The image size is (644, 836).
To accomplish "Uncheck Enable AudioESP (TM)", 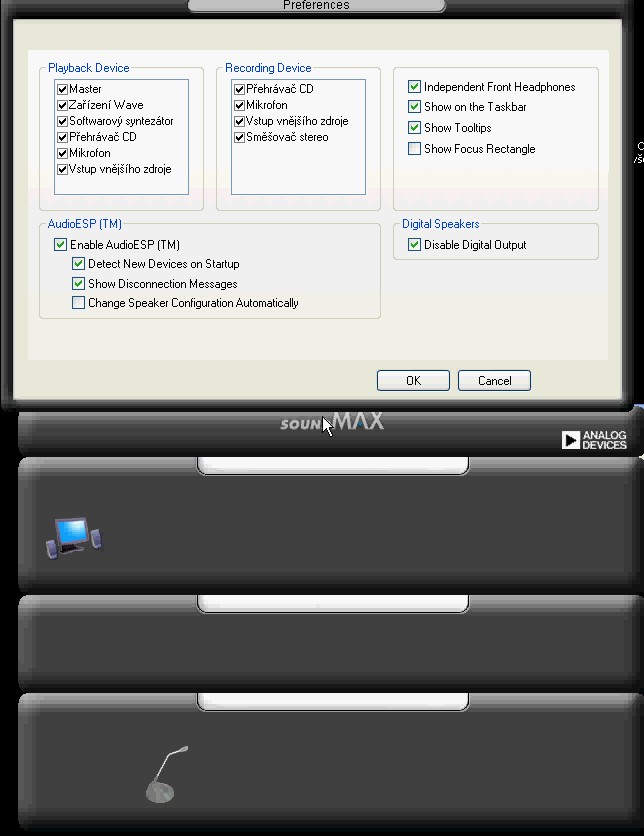I will (60, 245).
